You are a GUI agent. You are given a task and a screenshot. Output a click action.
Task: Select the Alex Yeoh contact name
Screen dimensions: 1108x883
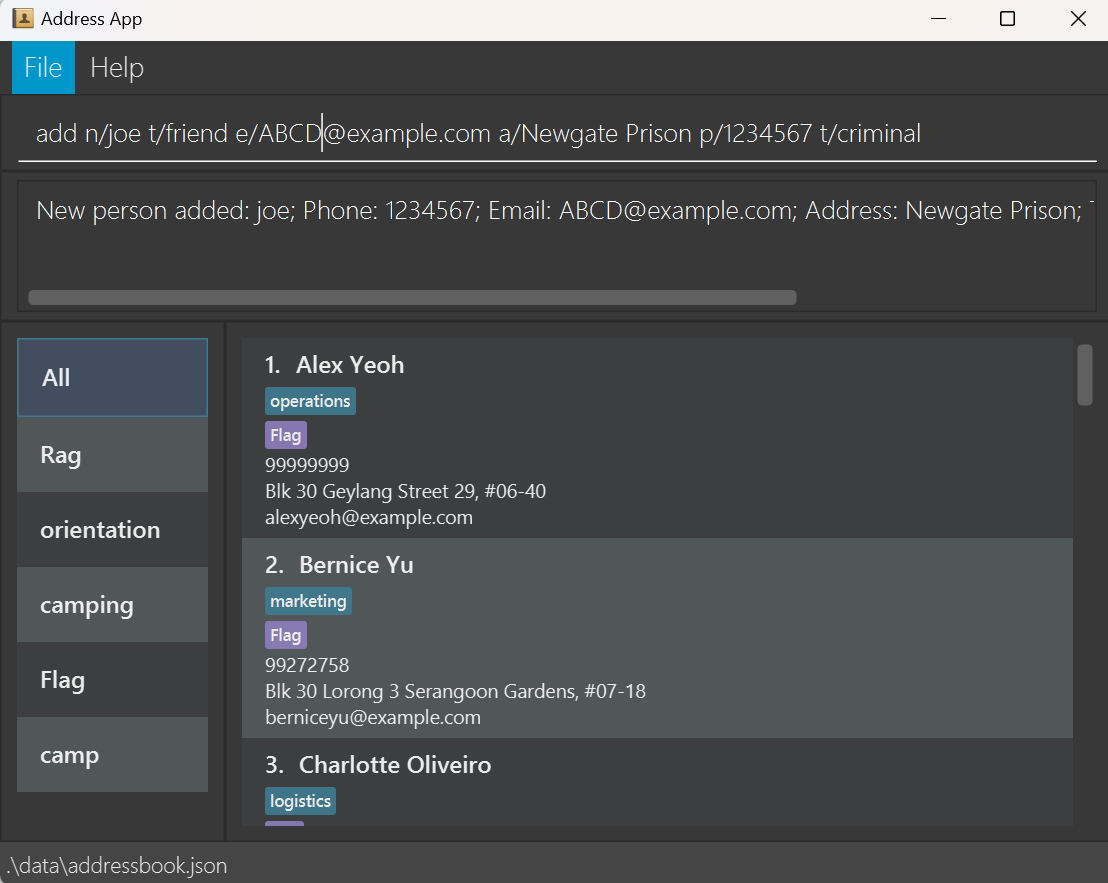(x=350, y=365)
